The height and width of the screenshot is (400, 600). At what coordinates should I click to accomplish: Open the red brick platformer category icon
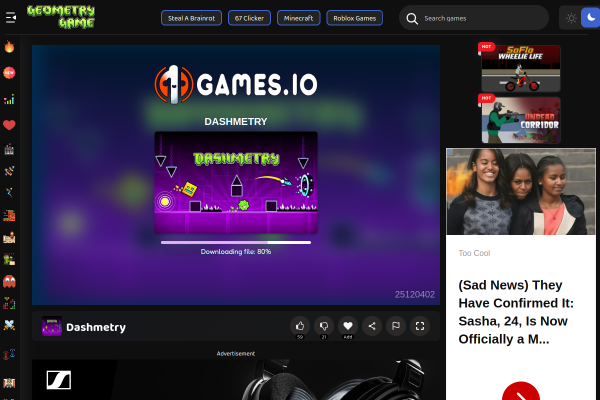9,216
